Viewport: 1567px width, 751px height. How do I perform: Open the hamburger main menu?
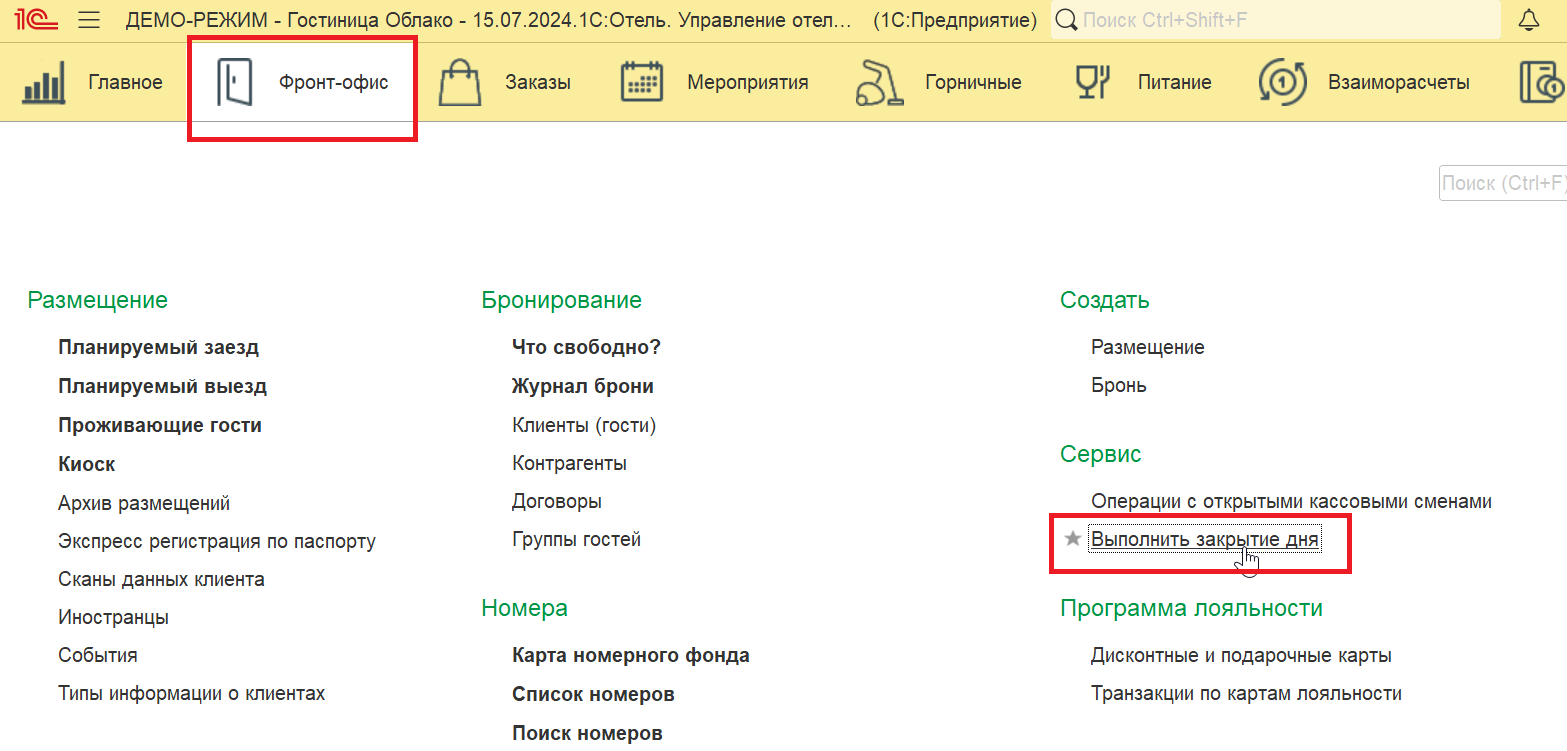pos(89,20)
